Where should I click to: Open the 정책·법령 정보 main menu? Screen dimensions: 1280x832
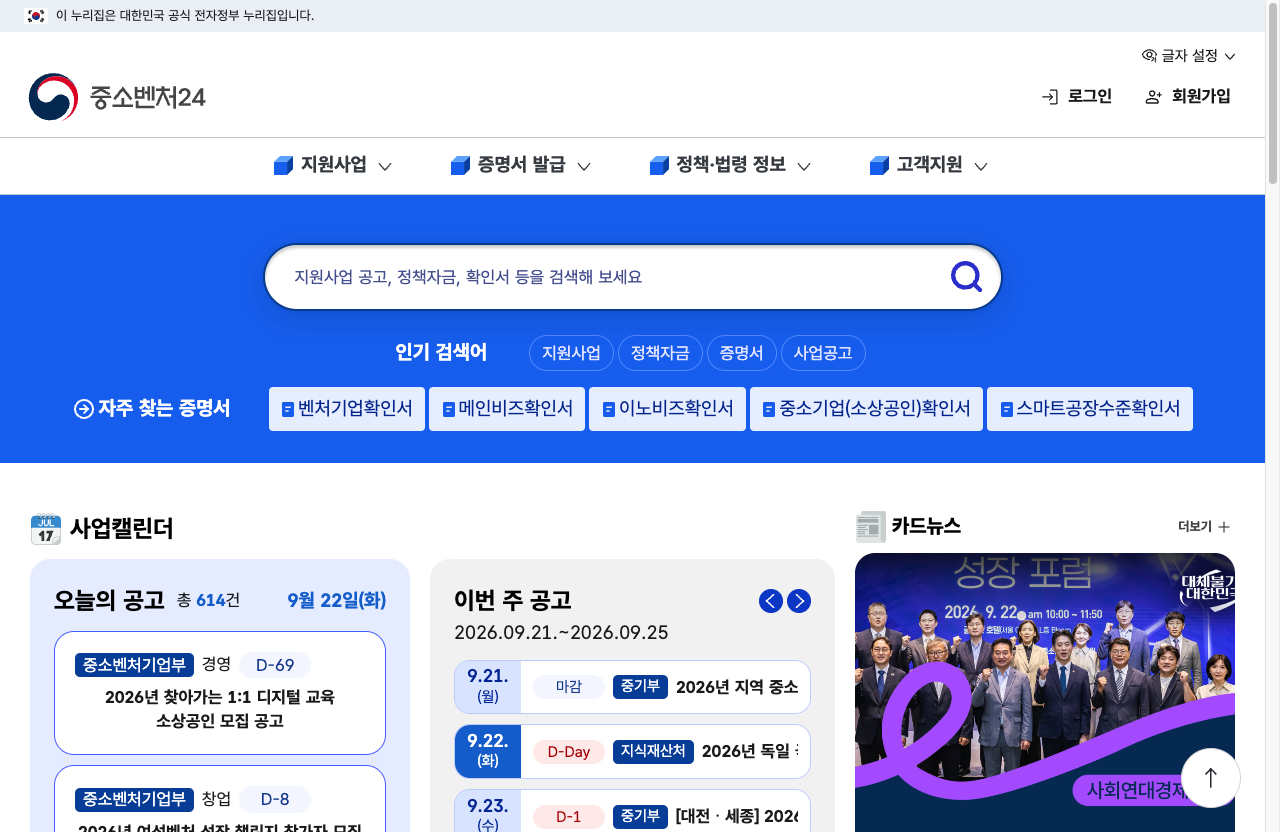click(730, 166)
